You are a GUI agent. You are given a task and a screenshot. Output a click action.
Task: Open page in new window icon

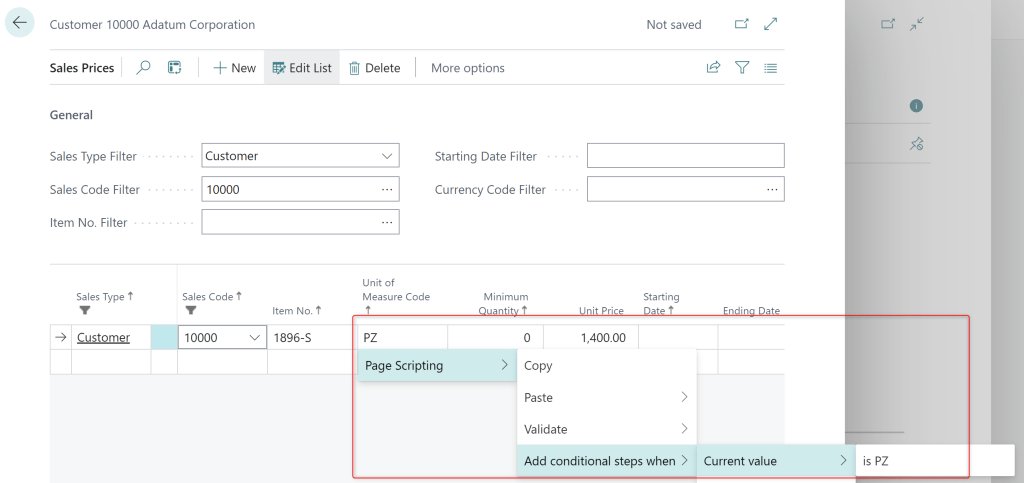point(741,24)
